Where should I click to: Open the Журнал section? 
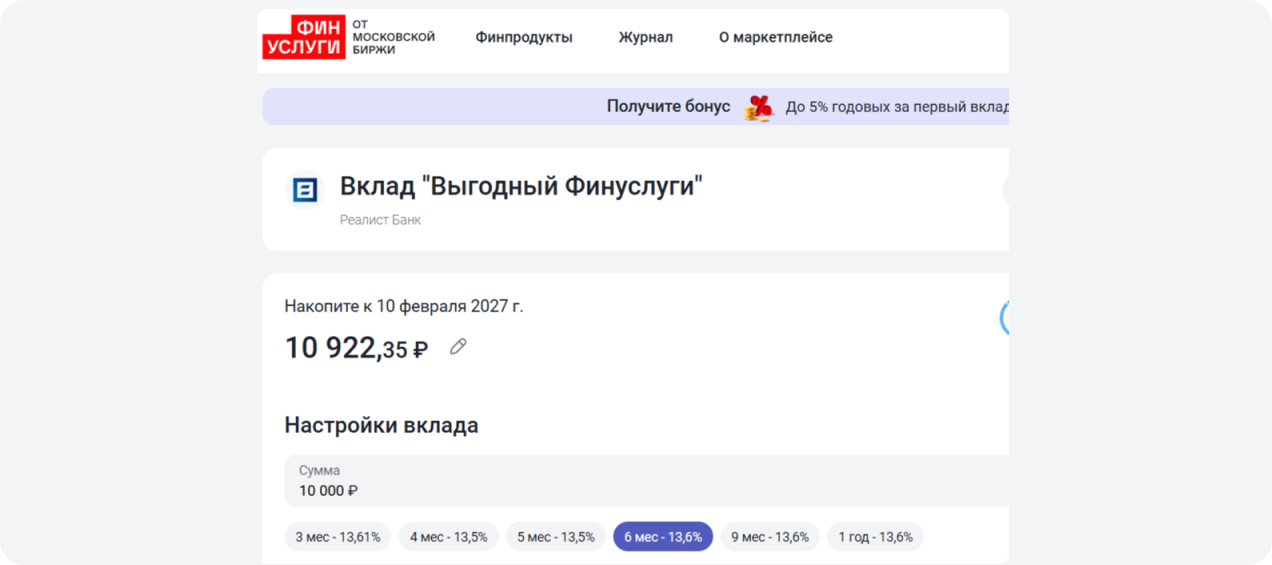pos(645,37)
